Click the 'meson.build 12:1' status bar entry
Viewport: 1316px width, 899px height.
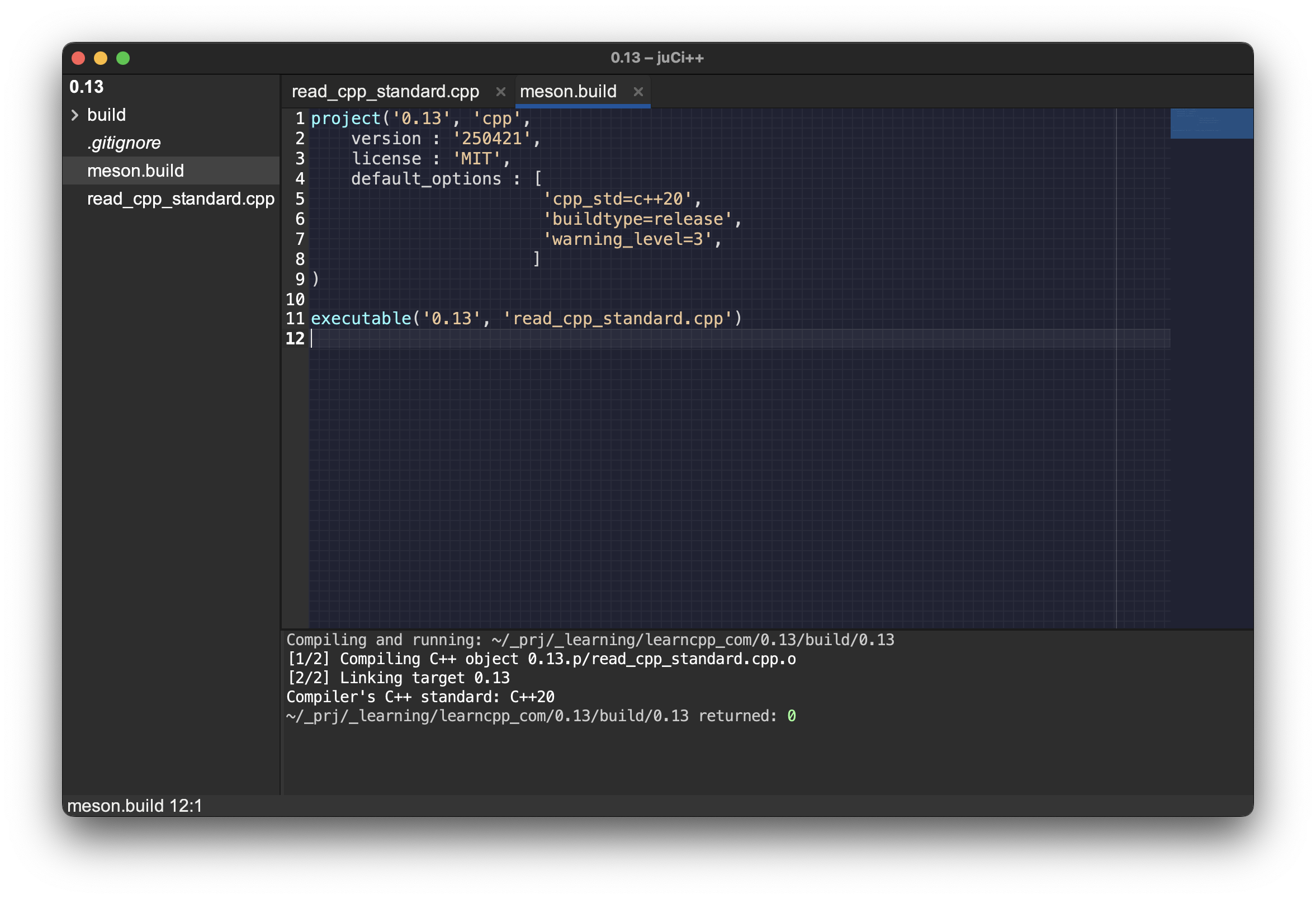(134, 806)
